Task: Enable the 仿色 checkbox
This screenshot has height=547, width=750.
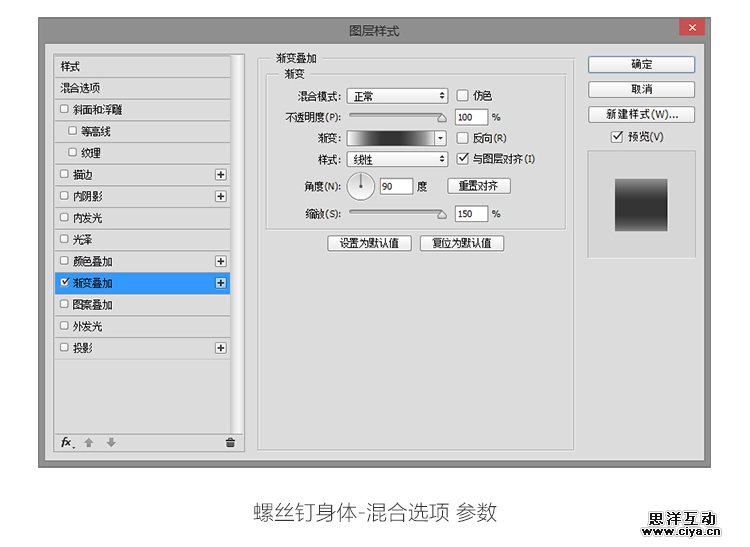Action: click(x=463, y=96)
